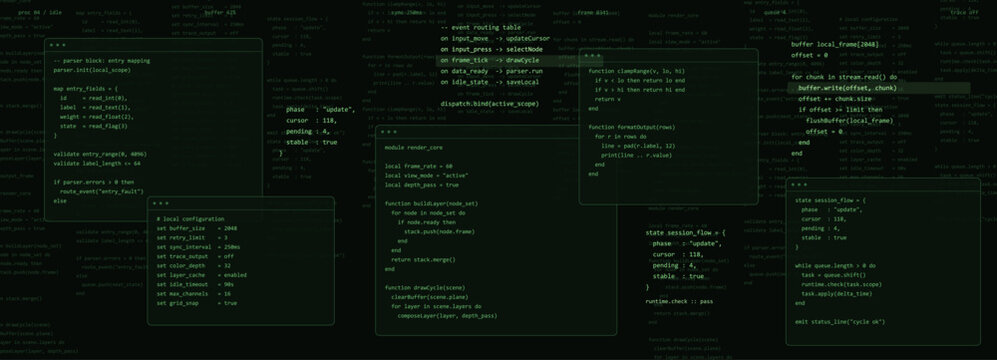The image size is (997, 360).
Task: Click the "buffer 62%" status label
Action: point(221,12)
